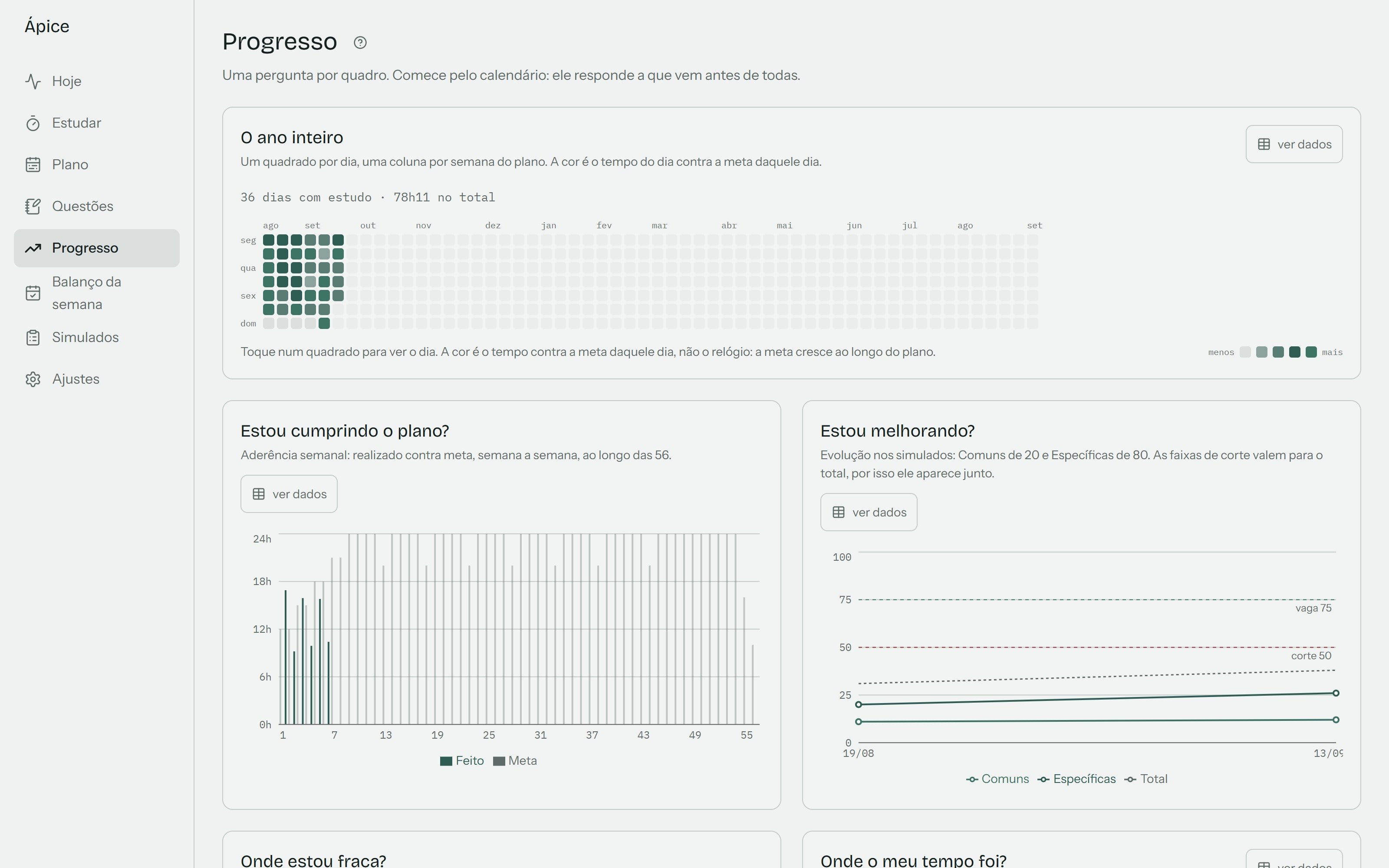The width and height of the screenshot is (1389, 868).
Task: Click the week 1 Feito bar
Action: point(285,658)
